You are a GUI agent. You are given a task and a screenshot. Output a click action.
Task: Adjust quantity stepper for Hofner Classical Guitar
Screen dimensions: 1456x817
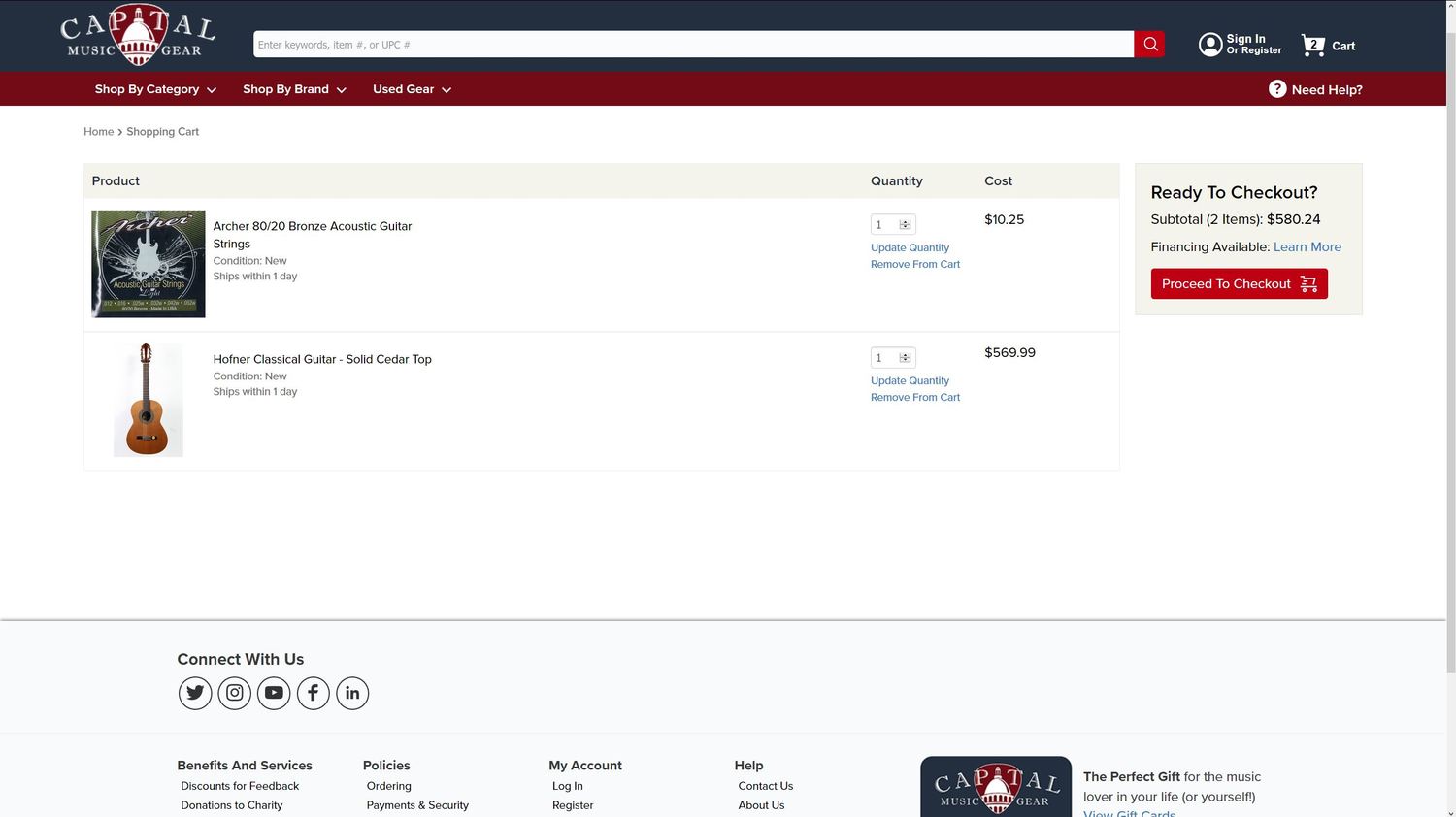(905, 357)
